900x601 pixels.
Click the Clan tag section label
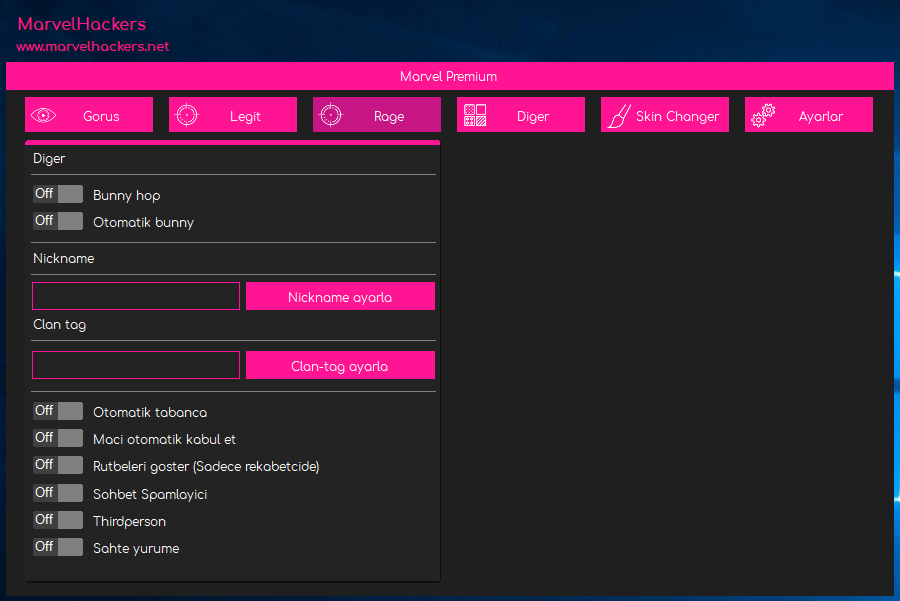(60, 325)
